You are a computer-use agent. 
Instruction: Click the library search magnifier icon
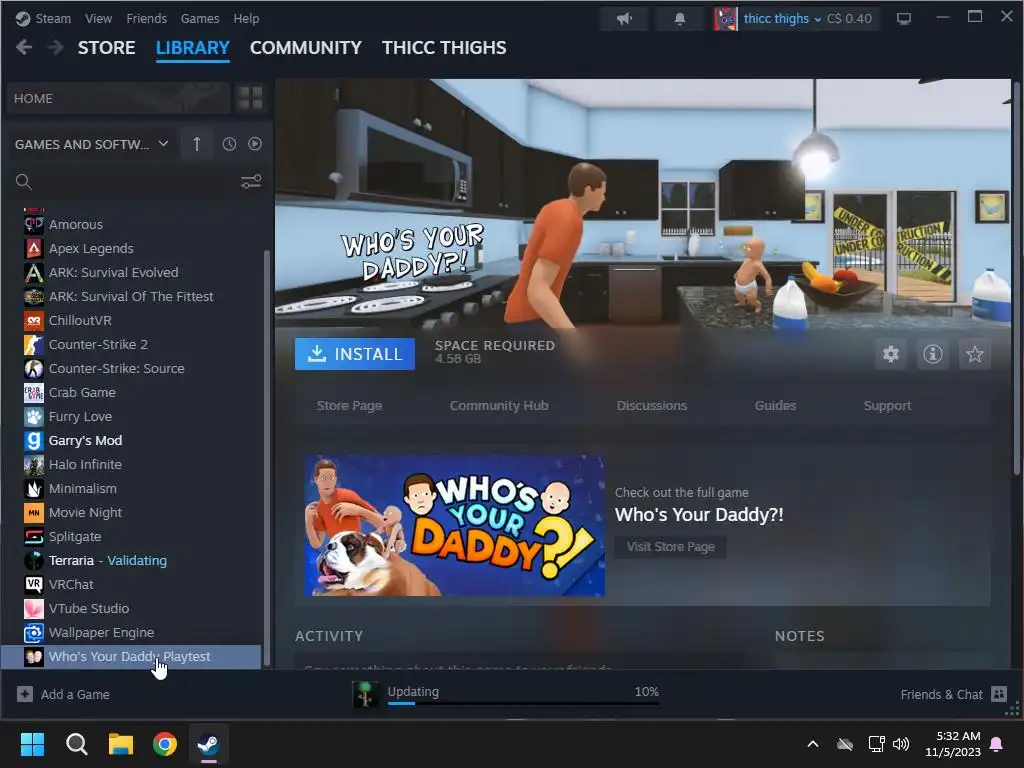click(24, 182)
